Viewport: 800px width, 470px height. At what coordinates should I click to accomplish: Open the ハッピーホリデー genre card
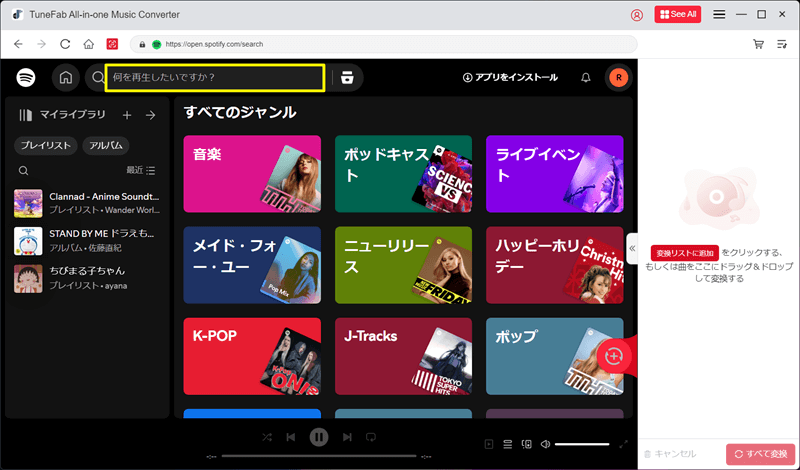click(x=555, y=265)
